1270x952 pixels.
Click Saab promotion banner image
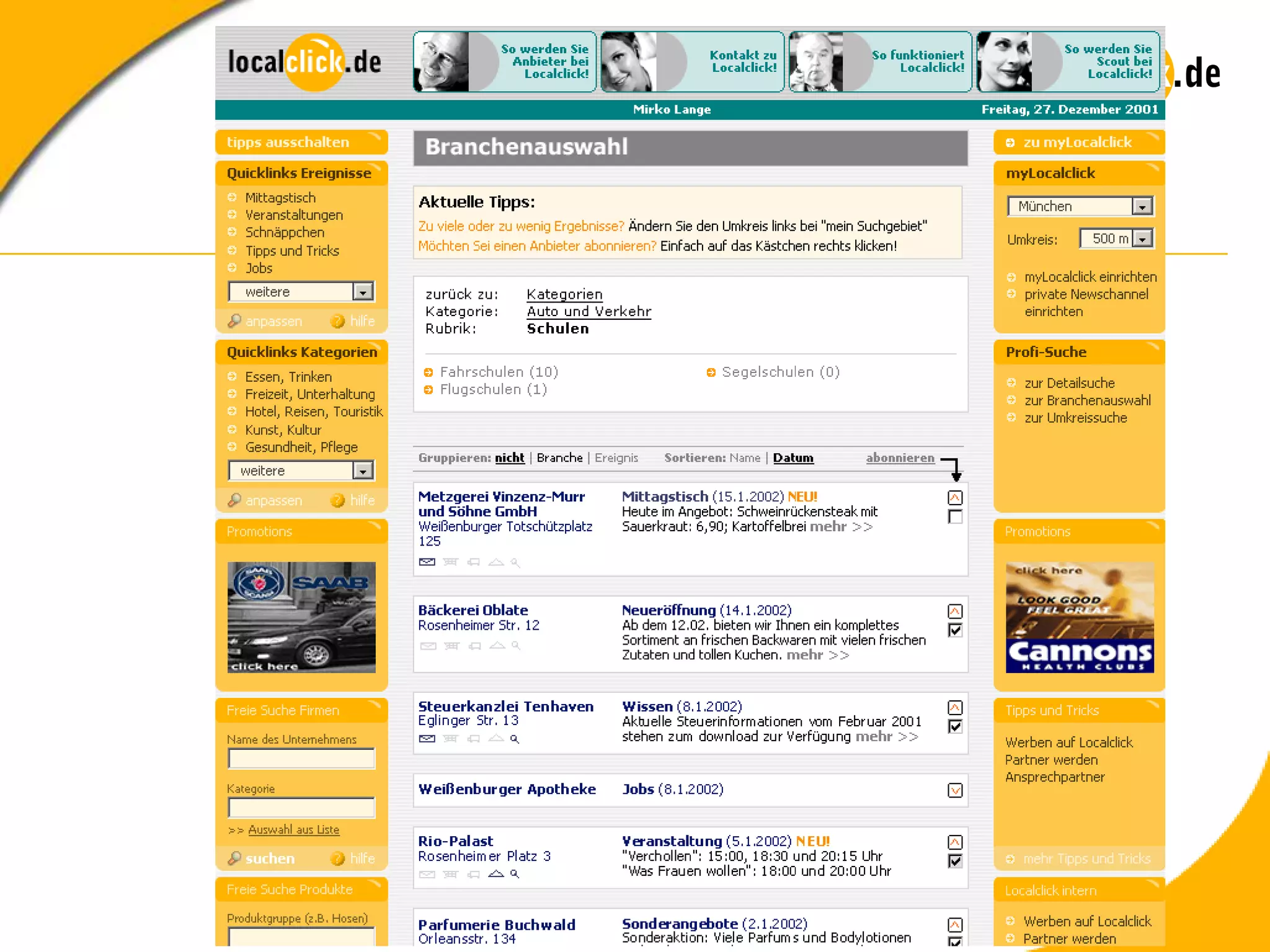click(301, 617)
